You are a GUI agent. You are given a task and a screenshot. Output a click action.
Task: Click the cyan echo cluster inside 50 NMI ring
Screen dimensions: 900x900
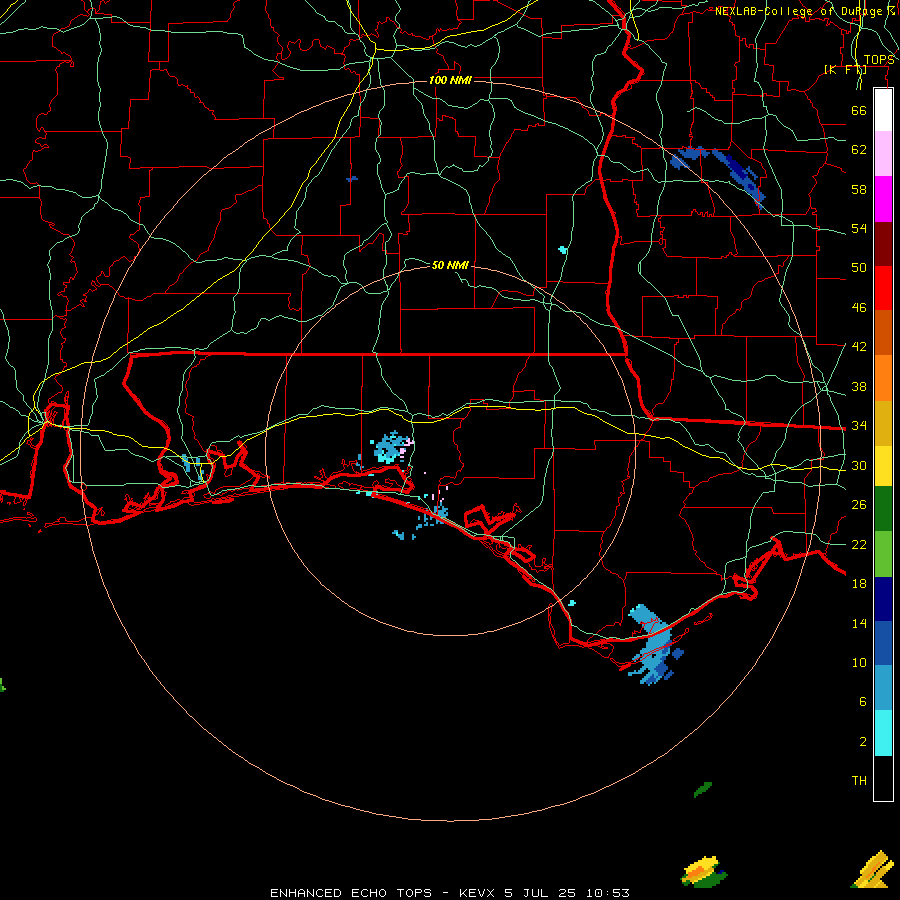click(x=391, y=448)
